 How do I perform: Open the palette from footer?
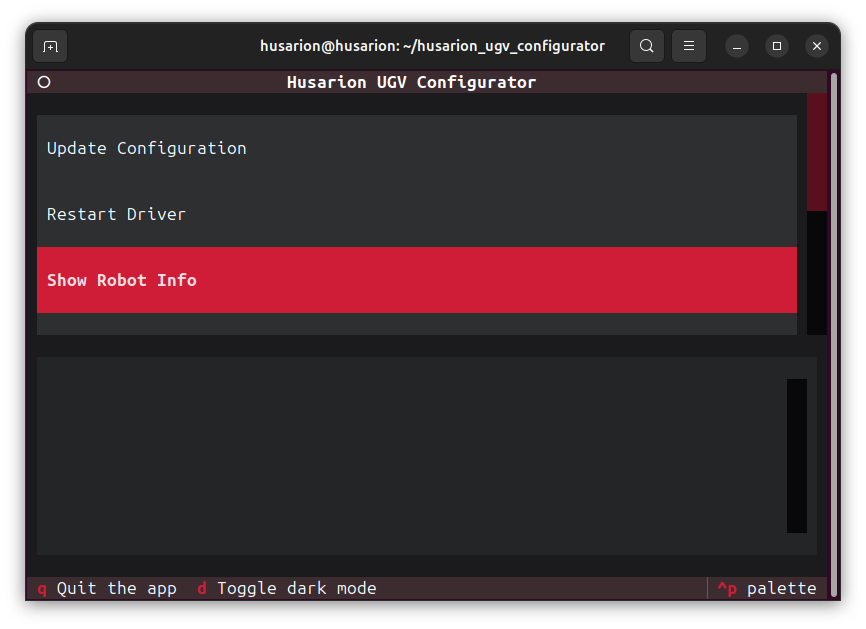tap(767, 589)
